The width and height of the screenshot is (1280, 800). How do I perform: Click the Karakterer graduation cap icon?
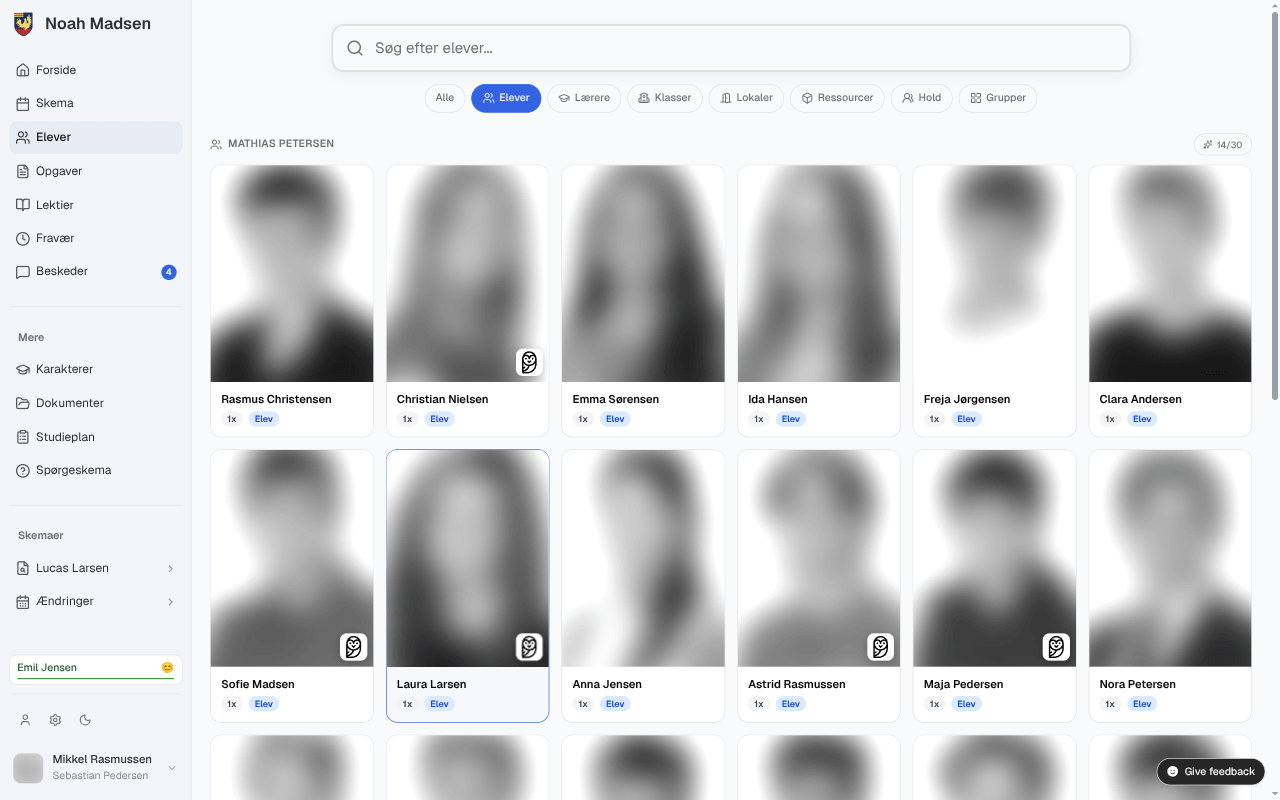coord(23,369)
